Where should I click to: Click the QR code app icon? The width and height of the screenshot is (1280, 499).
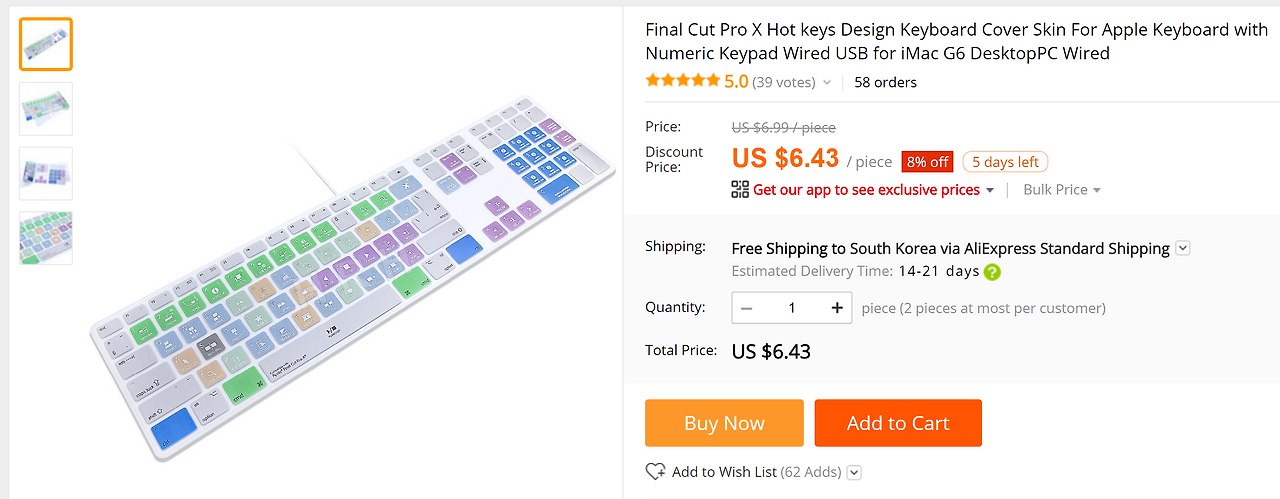click(740, 189)
